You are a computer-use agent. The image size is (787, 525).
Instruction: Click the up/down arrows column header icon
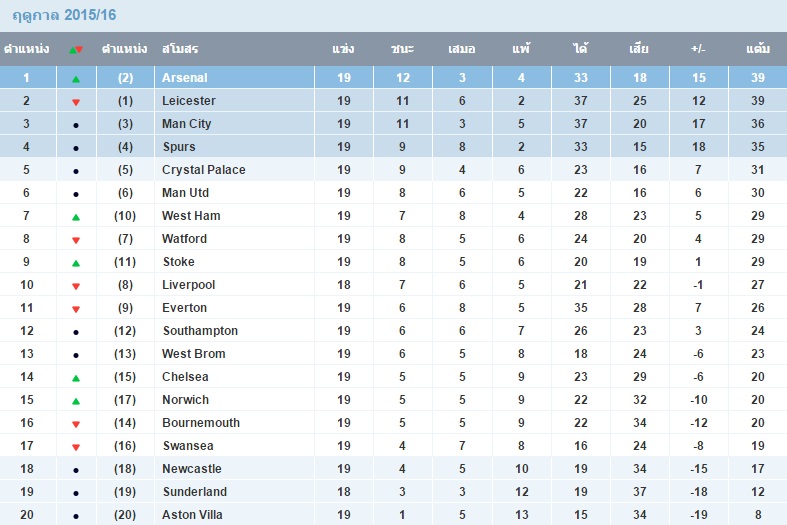tap(76, 49)
